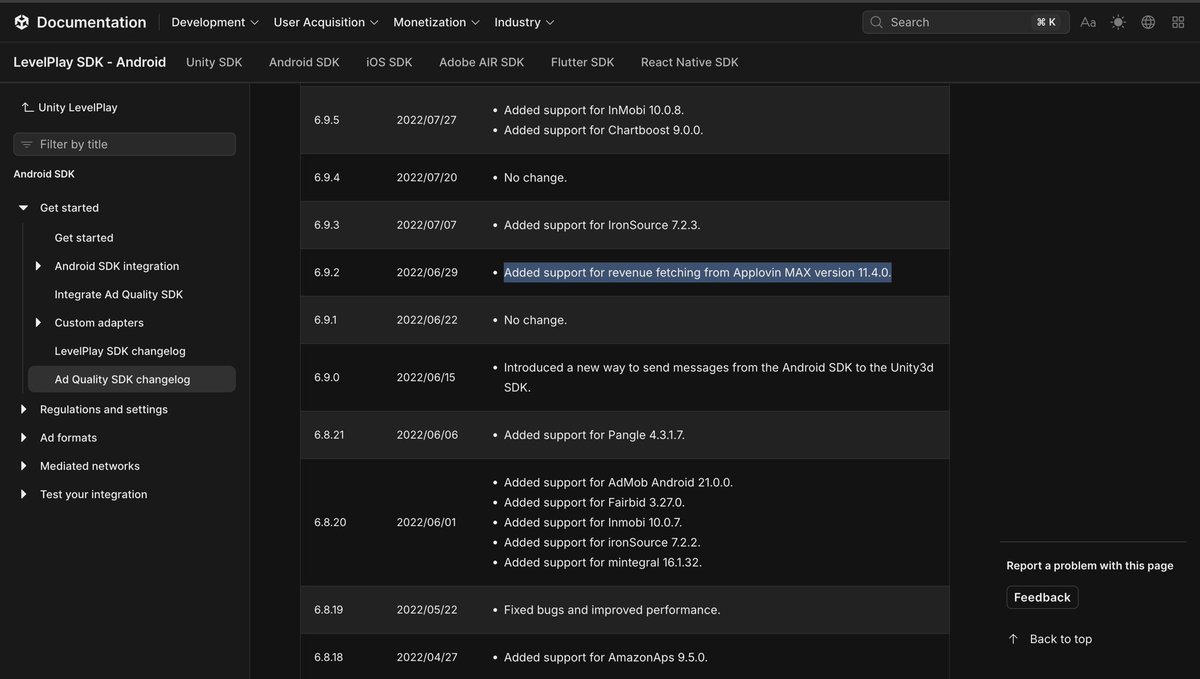Expand Custom adapters arrow

(x=38, y=323)
